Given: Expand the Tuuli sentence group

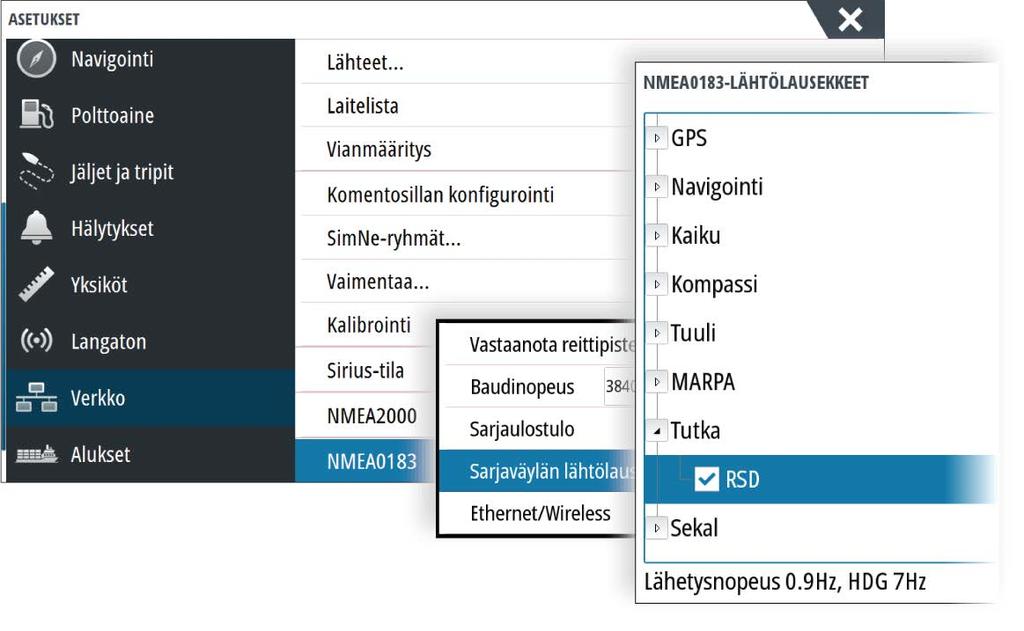Looking at the screenshot, I should (657, 332).
